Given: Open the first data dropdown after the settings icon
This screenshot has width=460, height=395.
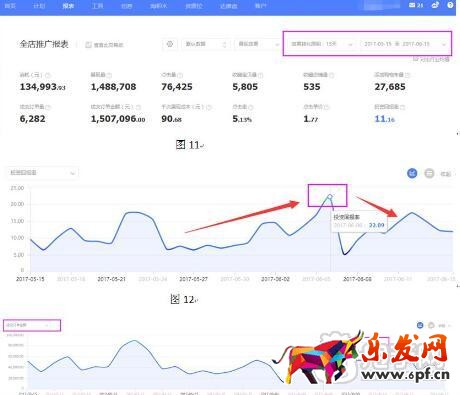Looking at the screenshot, I should [205, 44].
